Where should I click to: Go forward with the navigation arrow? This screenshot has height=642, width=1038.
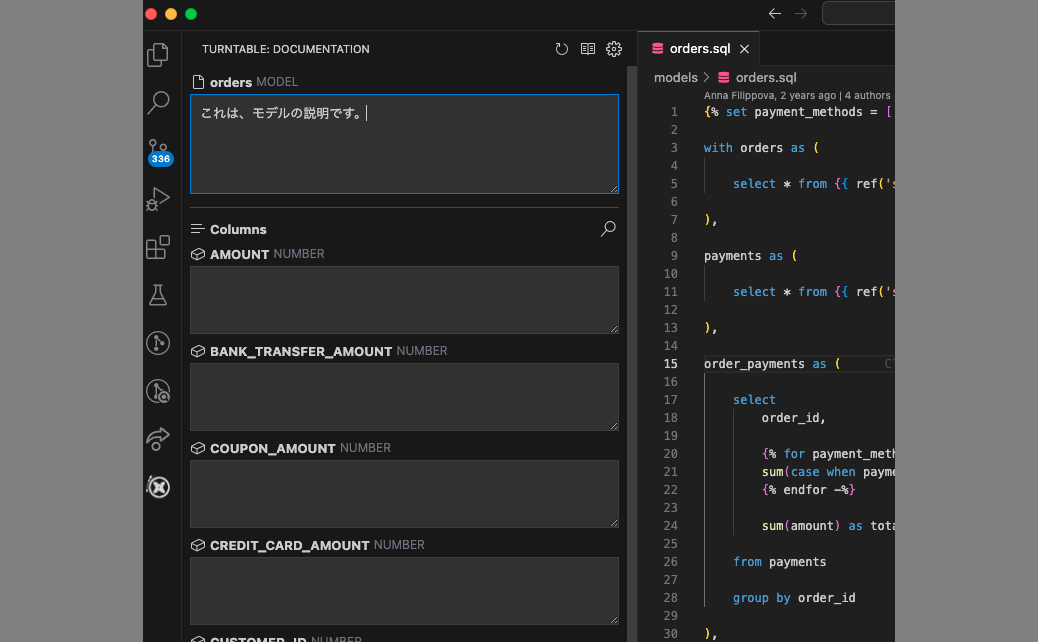click(x=801, y=13)
